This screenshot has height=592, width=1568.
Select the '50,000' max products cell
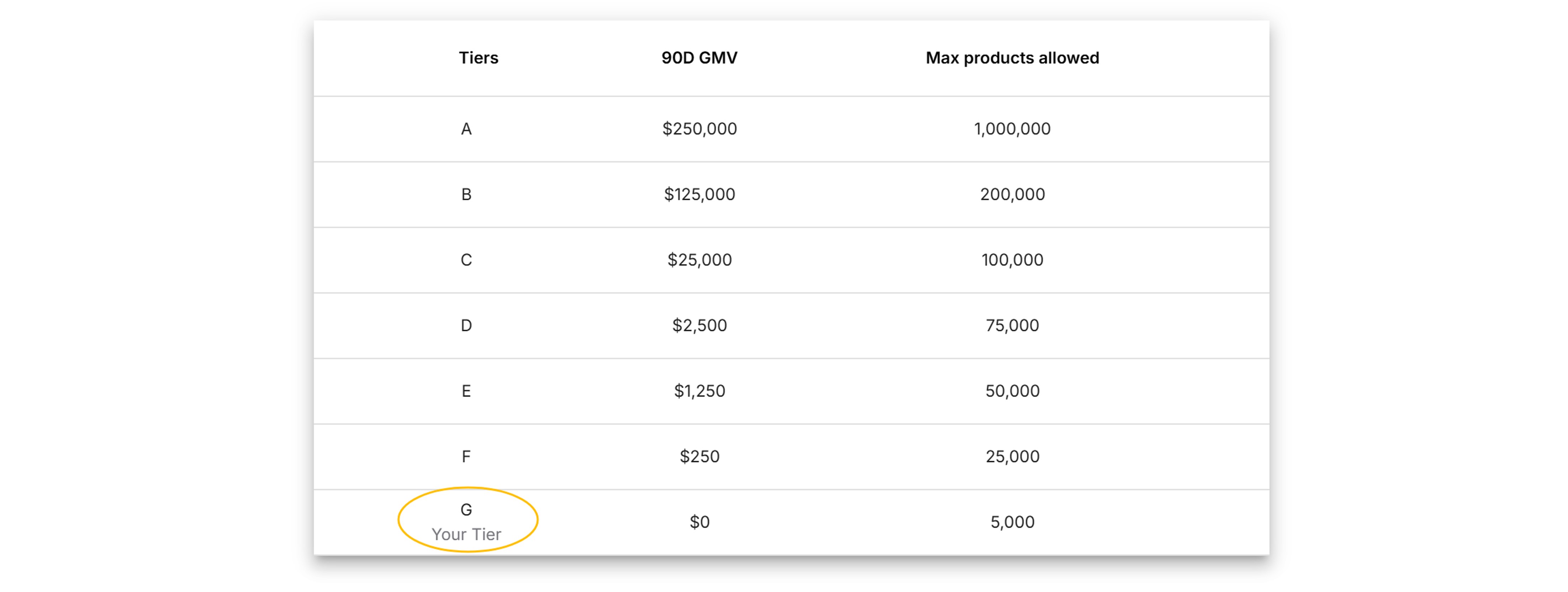tap(1012, 391)
